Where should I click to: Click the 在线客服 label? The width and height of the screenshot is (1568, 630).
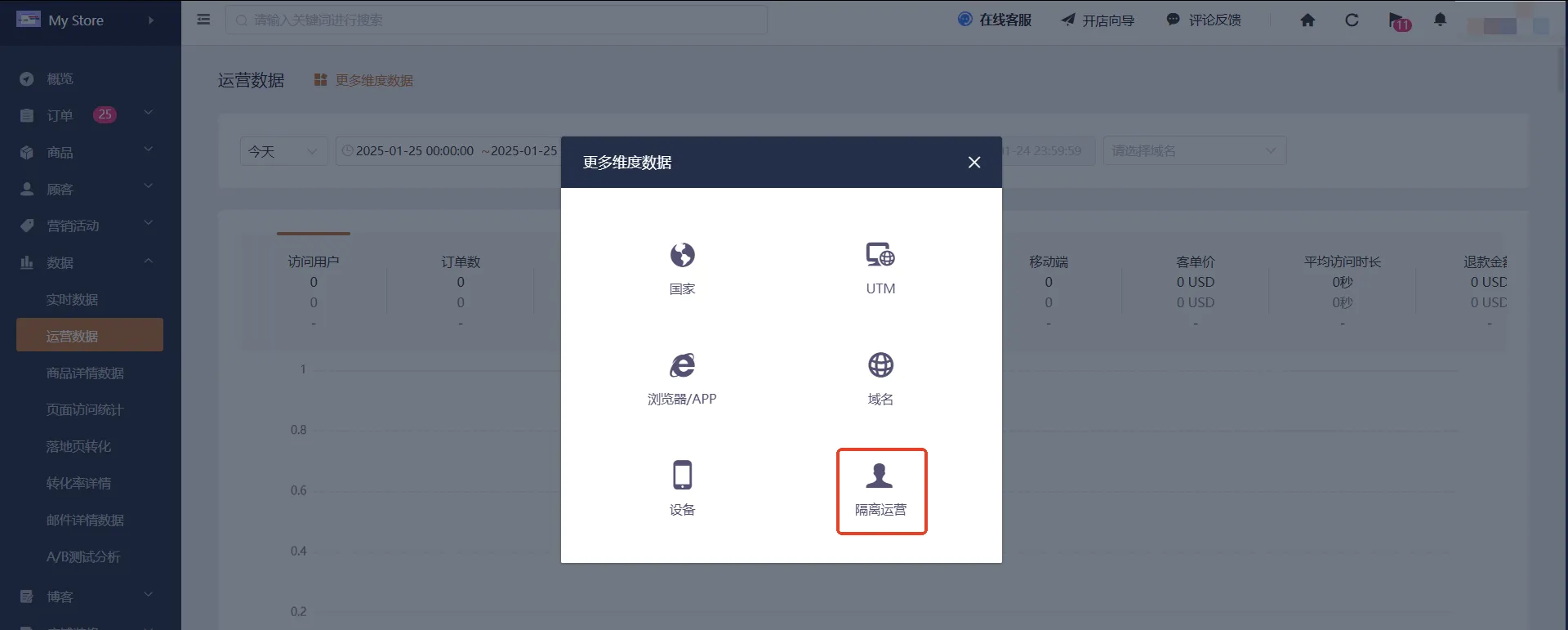(1005, 20)
